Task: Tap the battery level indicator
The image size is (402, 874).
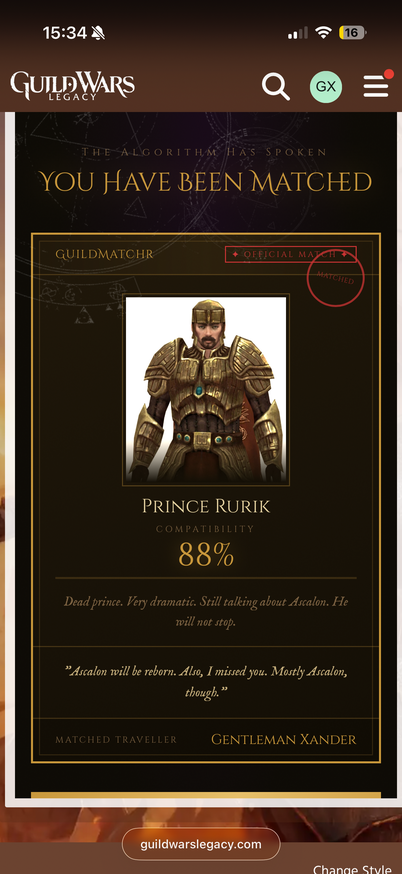Action: coord(352,33)
